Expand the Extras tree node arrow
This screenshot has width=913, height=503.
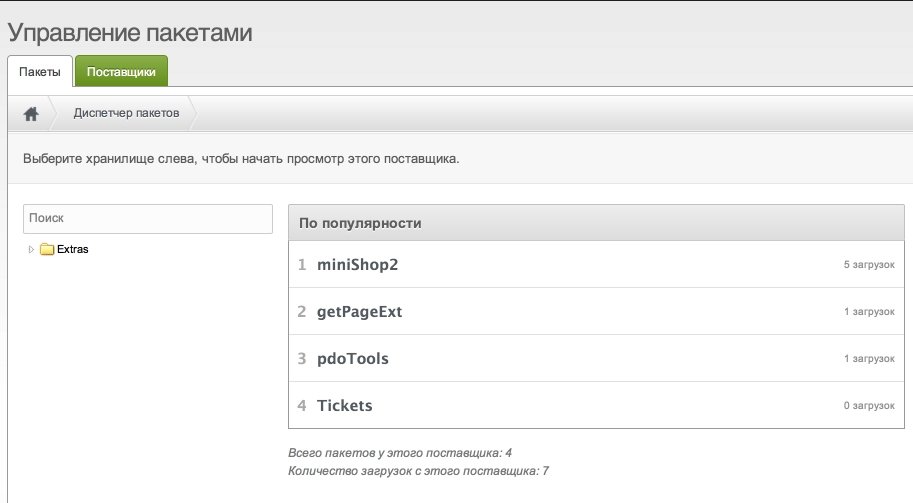[31, 249]
